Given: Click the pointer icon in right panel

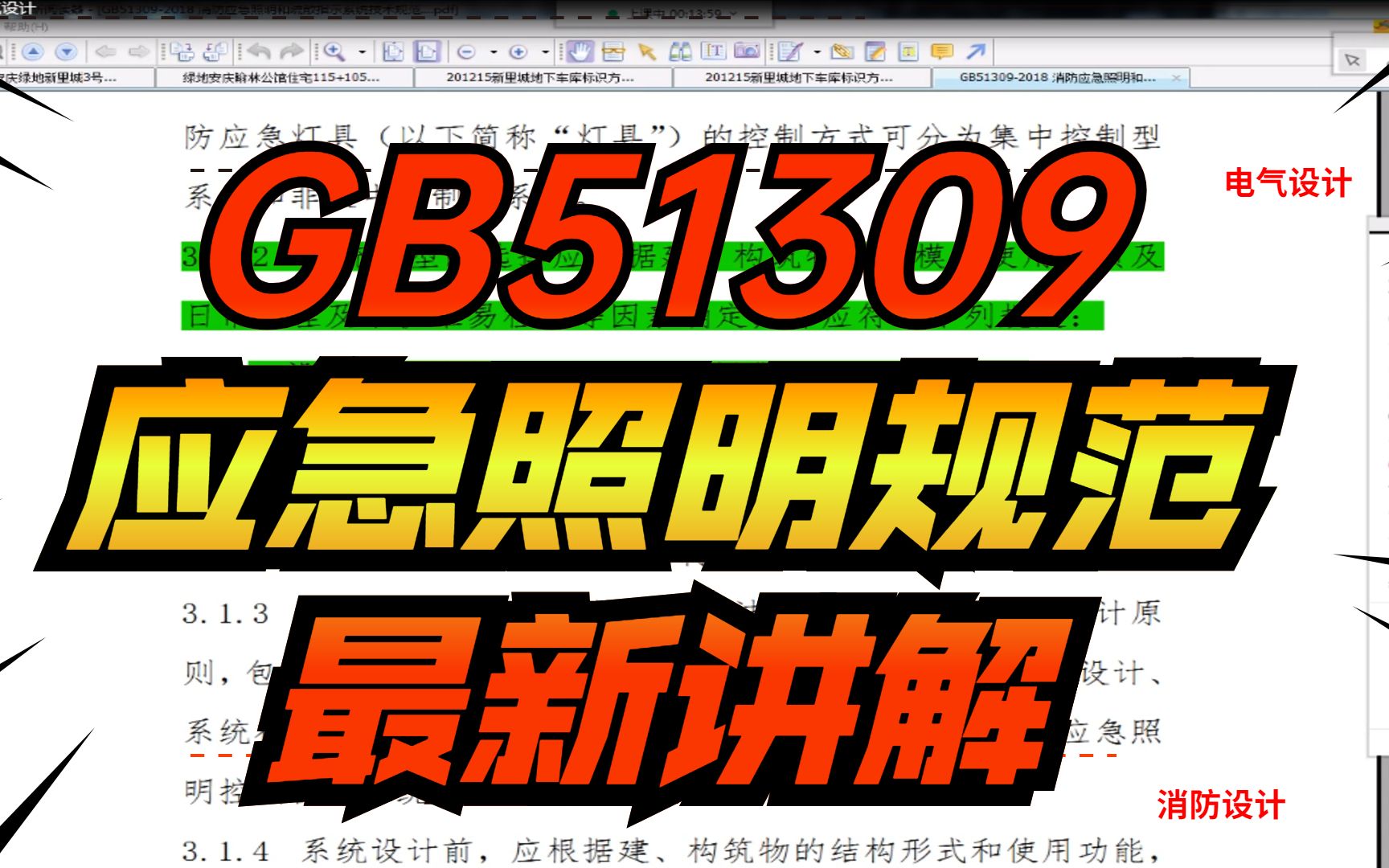Looking at the screenshot, I should pos(1352,60).
